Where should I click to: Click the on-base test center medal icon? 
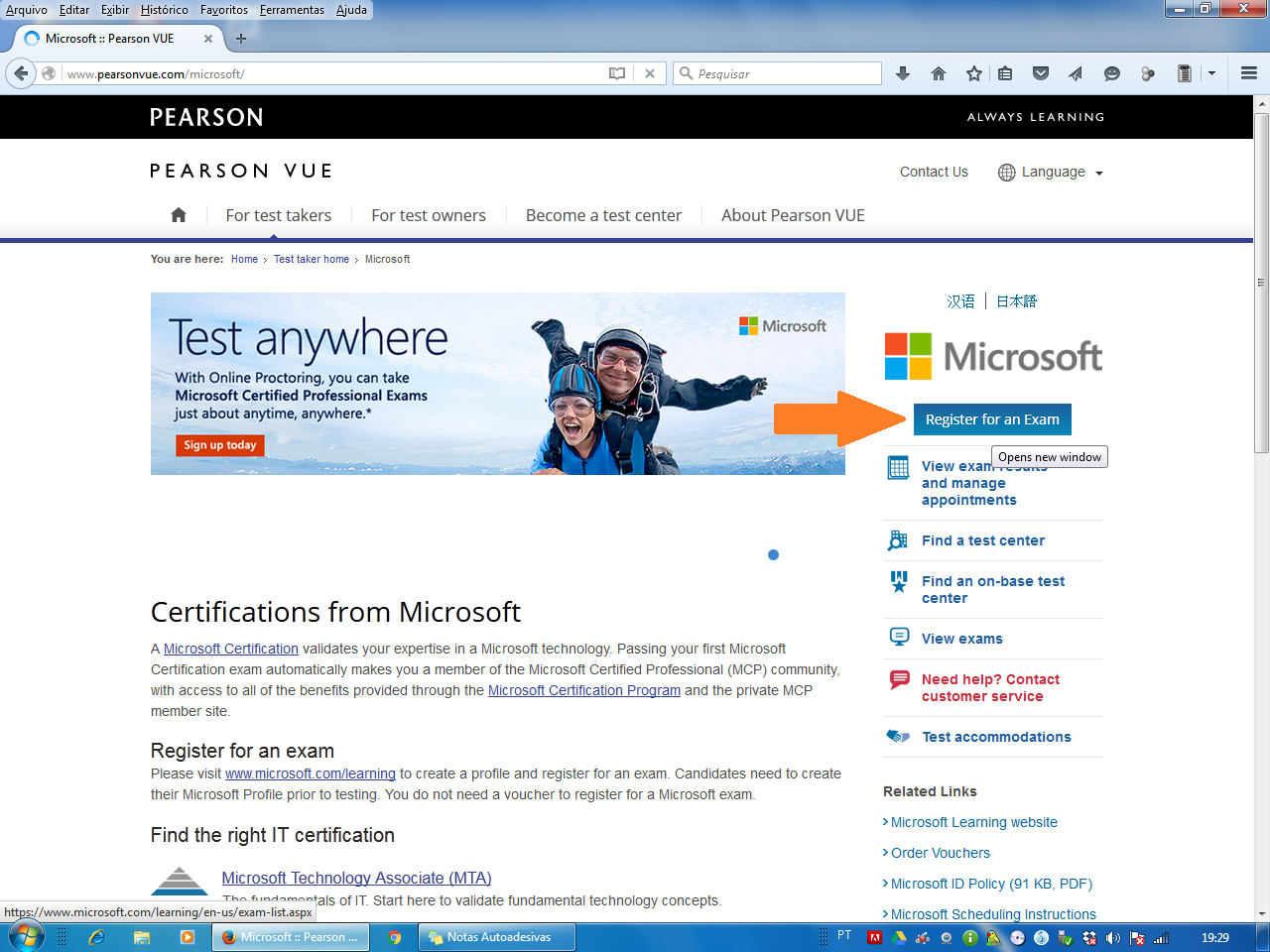(899, 582)
